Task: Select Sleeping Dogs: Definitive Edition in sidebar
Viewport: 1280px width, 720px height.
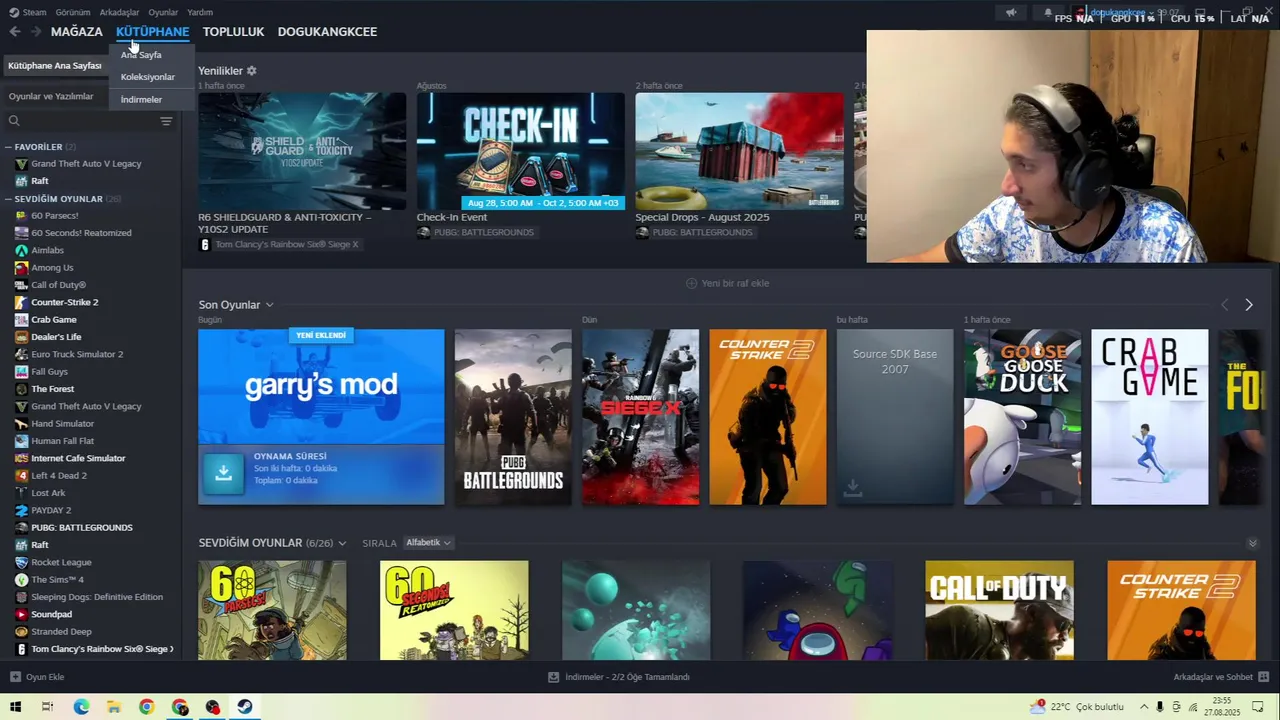Action: (97, 597)
